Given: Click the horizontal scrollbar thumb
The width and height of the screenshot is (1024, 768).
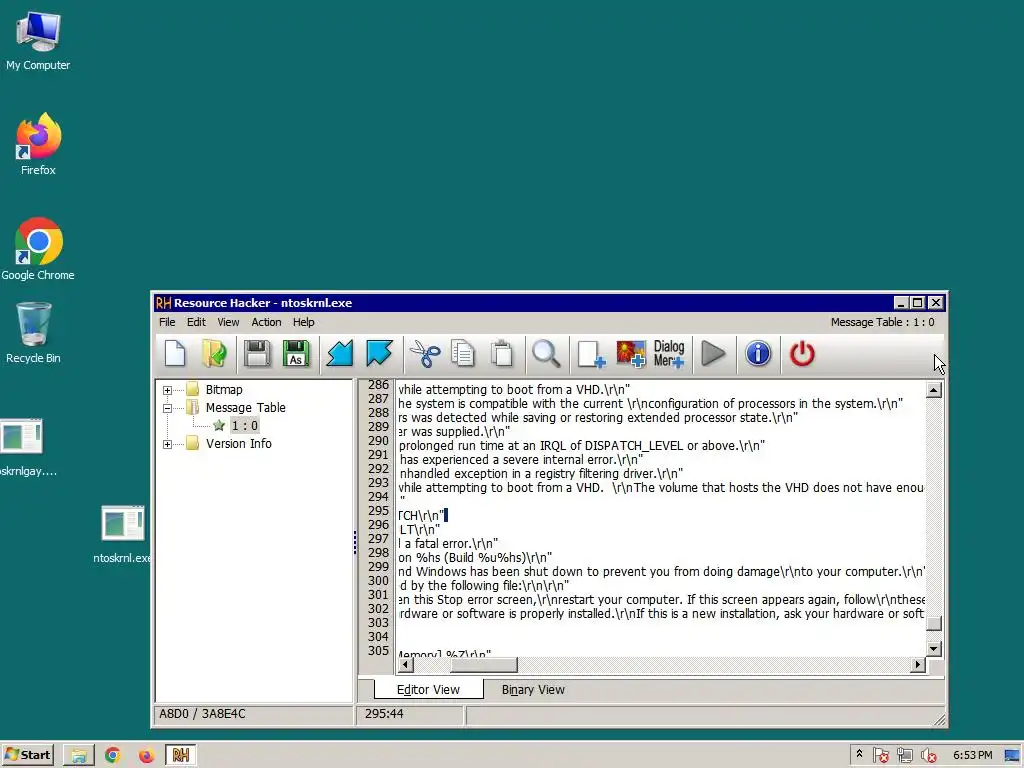Looking at the screenshot, I should [484, 665].
